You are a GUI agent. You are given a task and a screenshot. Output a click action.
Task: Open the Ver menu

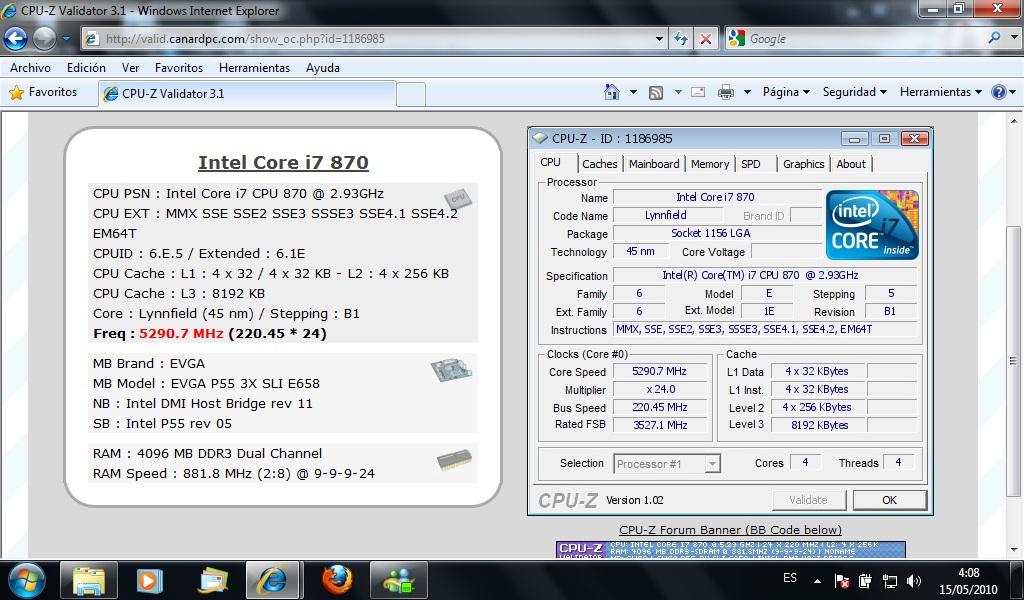coord(131,67)
